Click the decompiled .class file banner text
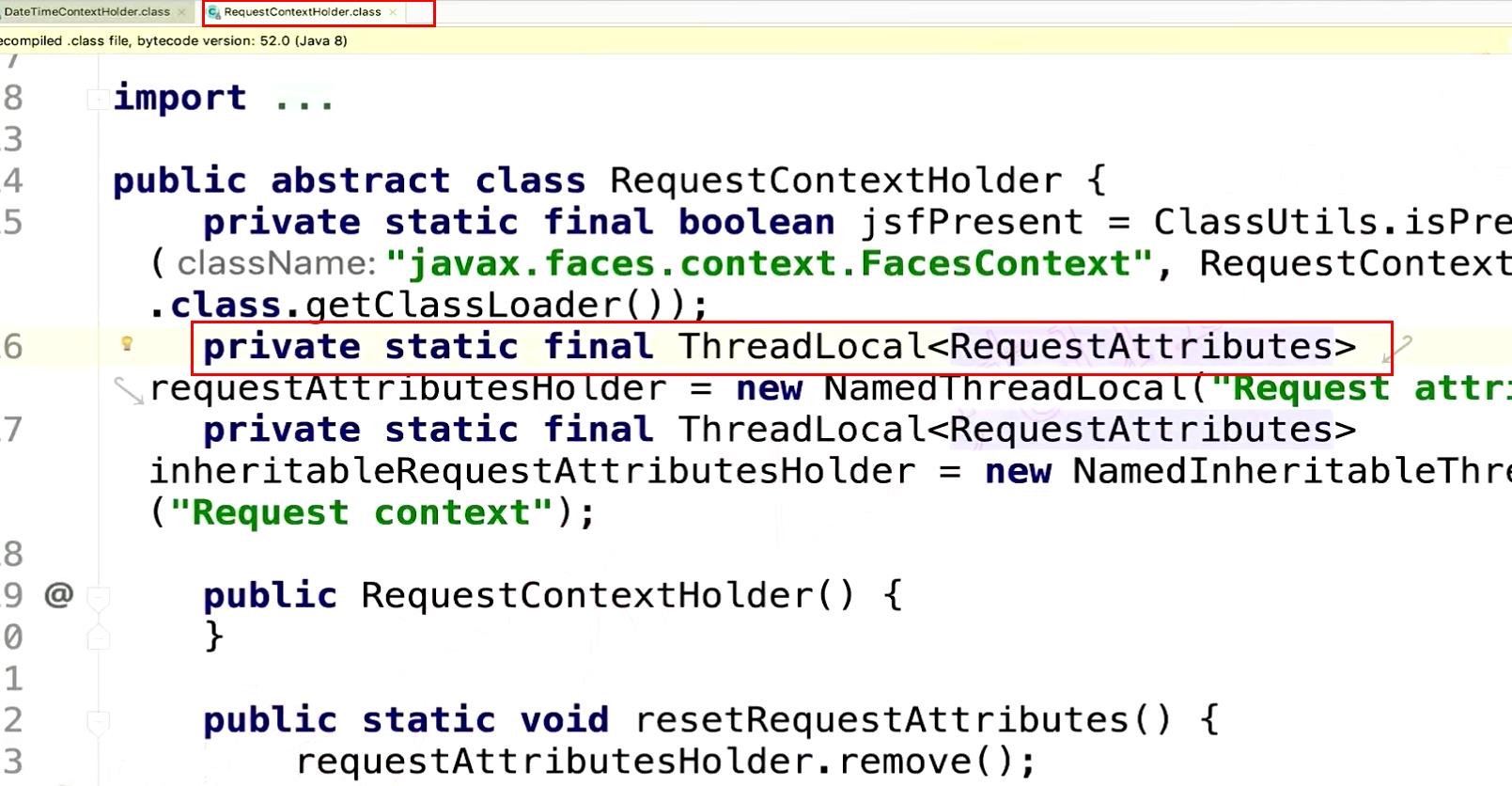 coord(174,40)
